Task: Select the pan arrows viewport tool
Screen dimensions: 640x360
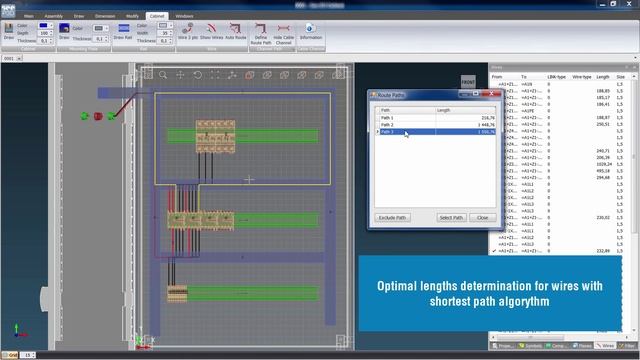Action: [x=180, y=75]
